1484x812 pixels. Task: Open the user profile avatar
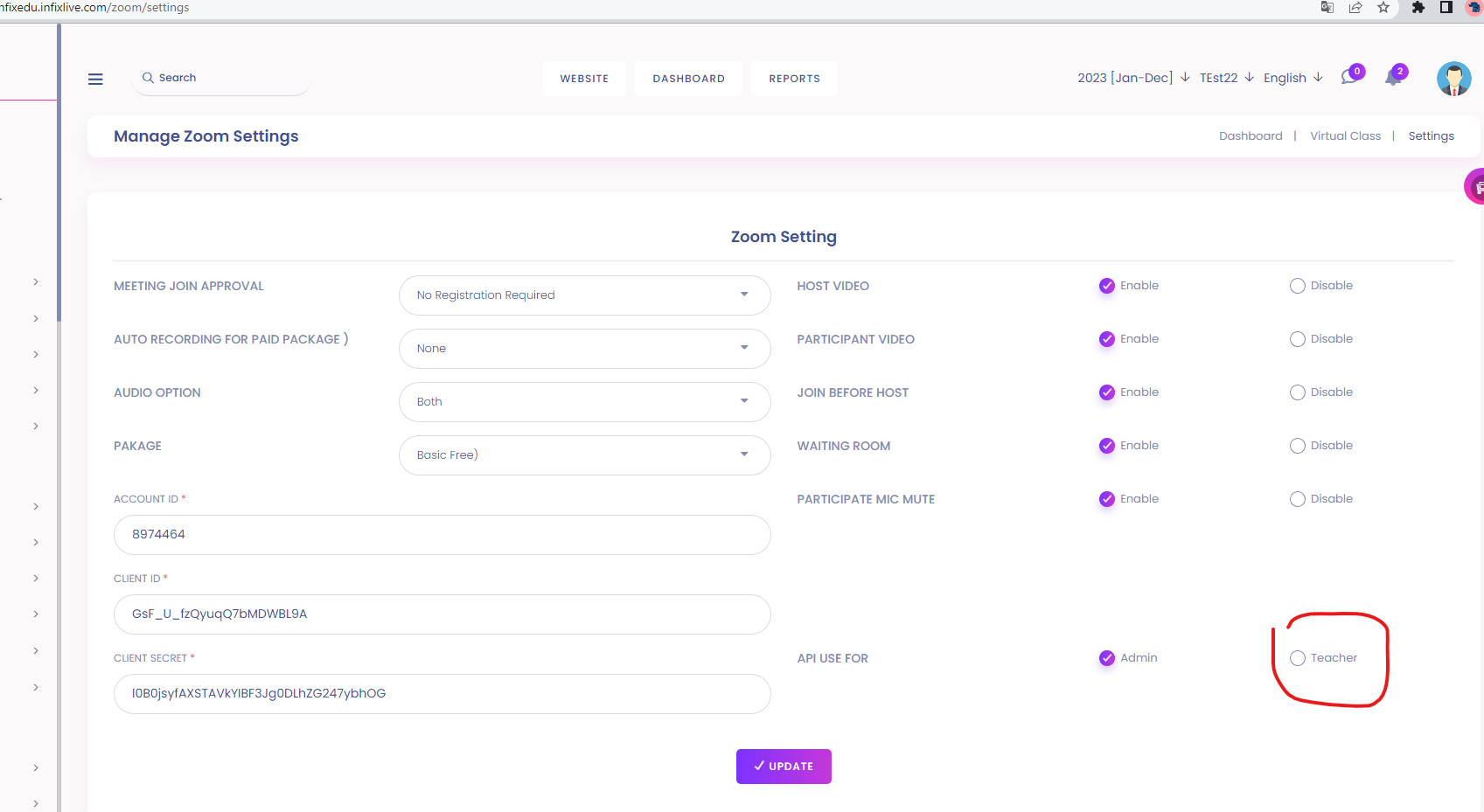tap(1453, 79)
